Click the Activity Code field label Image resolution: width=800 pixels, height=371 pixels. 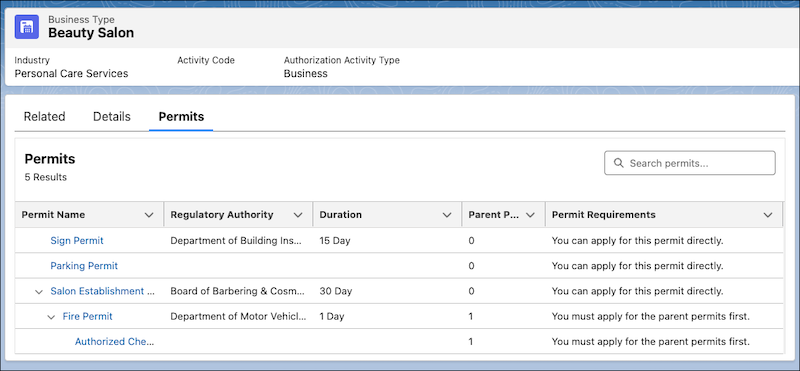click(x=206, y=60)
